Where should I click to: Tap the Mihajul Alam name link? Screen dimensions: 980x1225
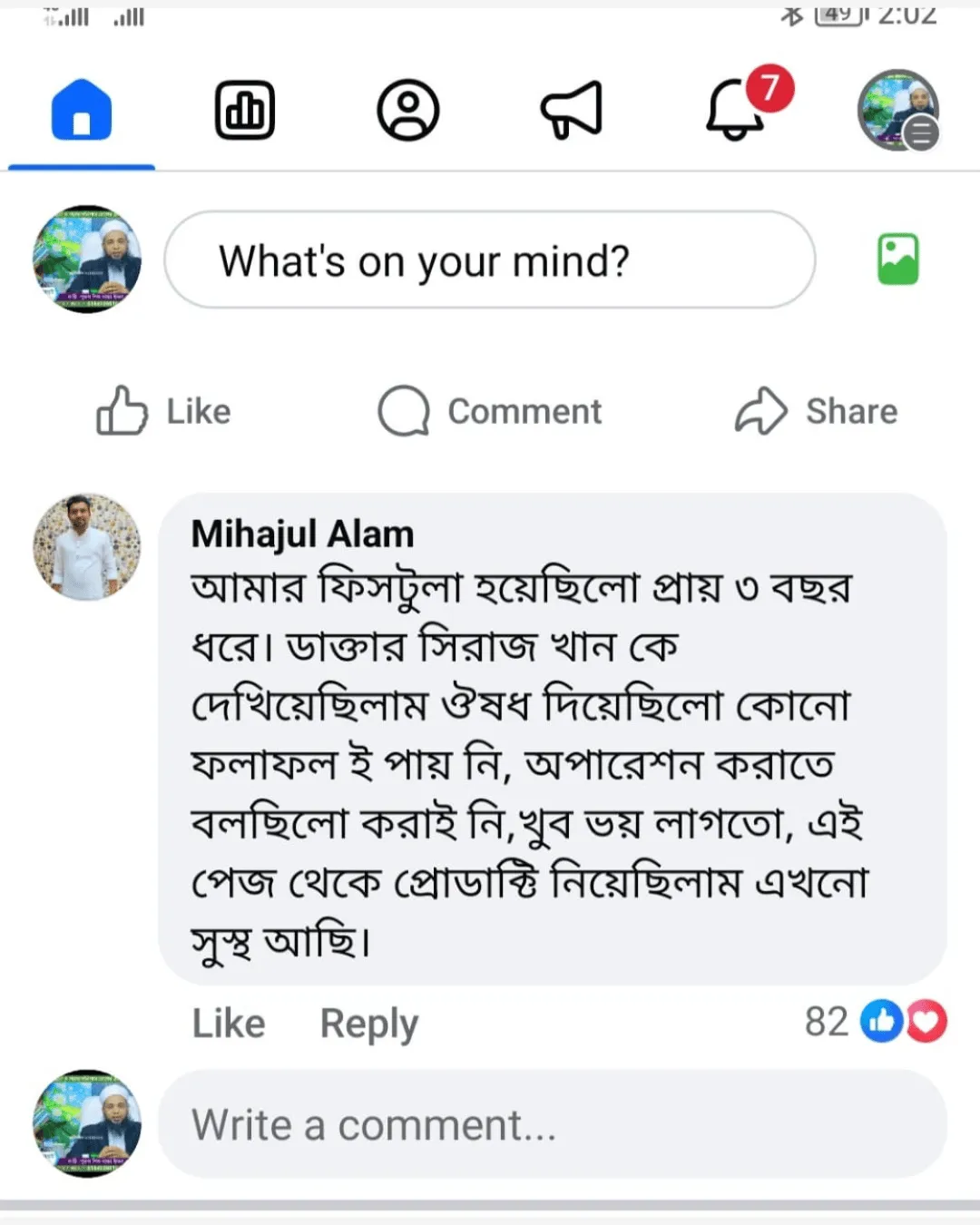pos(302,534)
